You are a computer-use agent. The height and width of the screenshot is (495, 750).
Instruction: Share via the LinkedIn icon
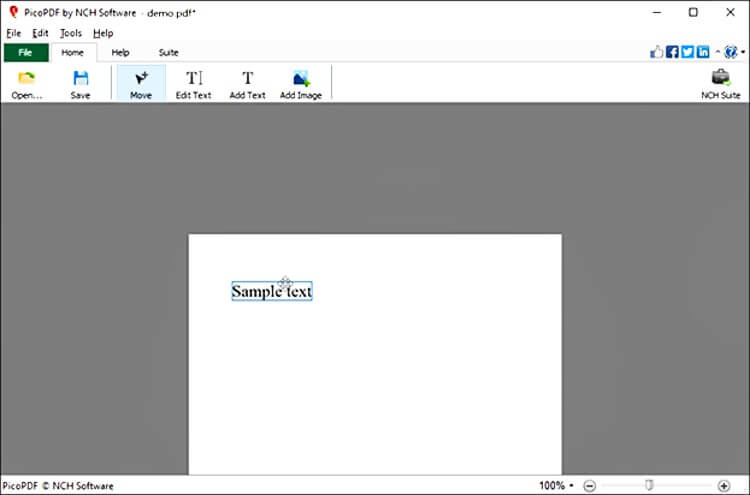tap(703, 52)
